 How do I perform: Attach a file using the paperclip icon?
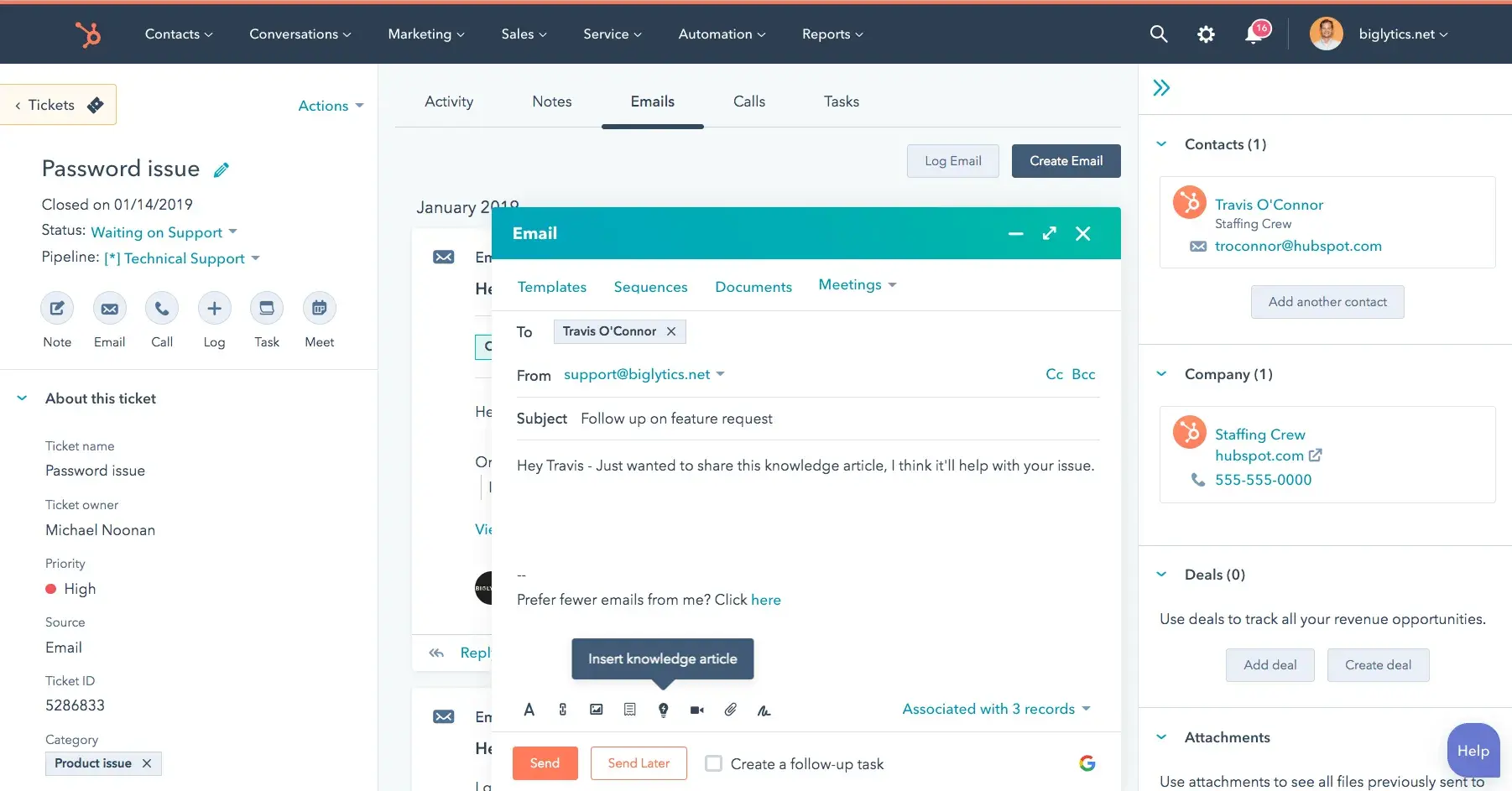pyautogui.click(x=730, y=710)
